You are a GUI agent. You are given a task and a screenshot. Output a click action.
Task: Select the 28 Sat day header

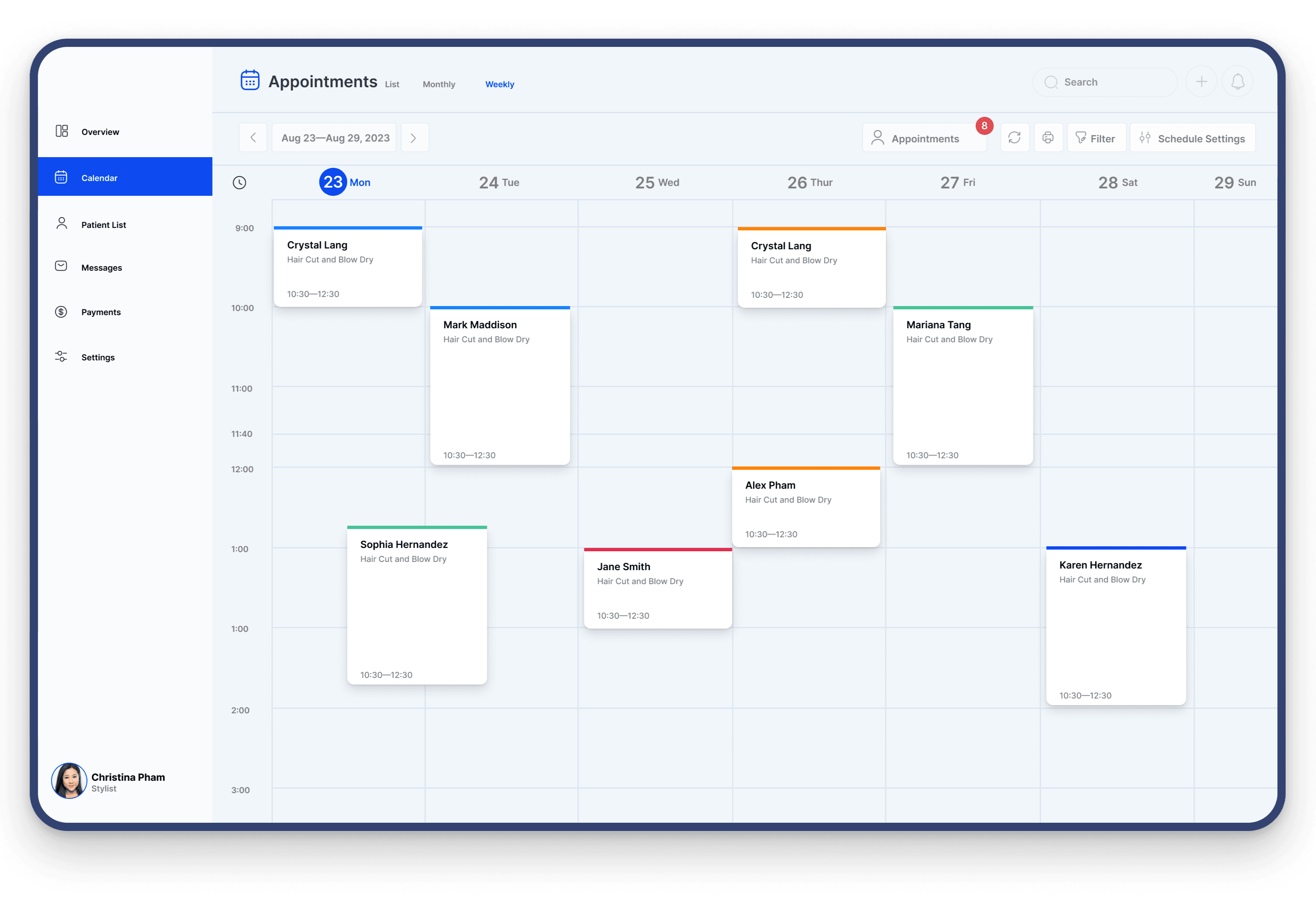[x=1118, y=182]
